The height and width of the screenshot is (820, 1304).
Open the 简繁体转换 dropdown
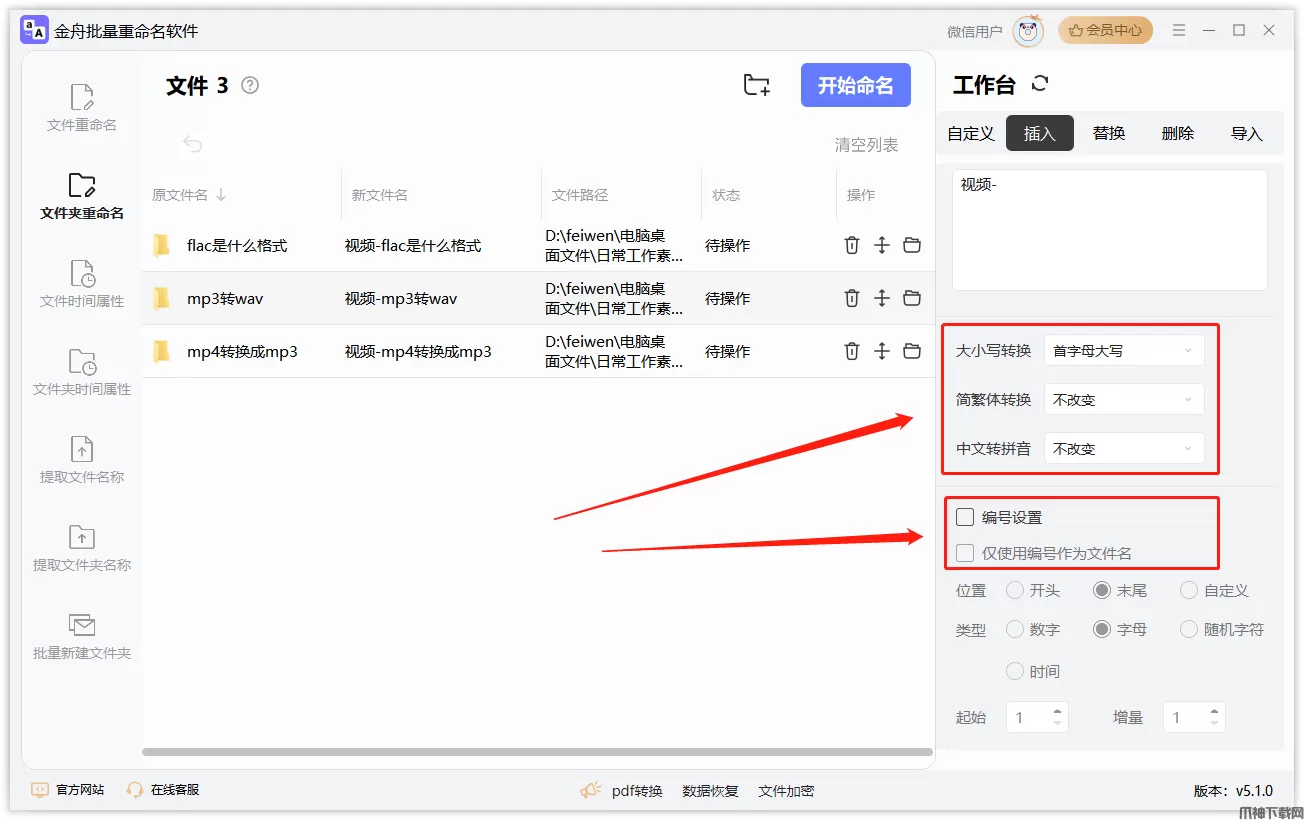(1123, 400)
